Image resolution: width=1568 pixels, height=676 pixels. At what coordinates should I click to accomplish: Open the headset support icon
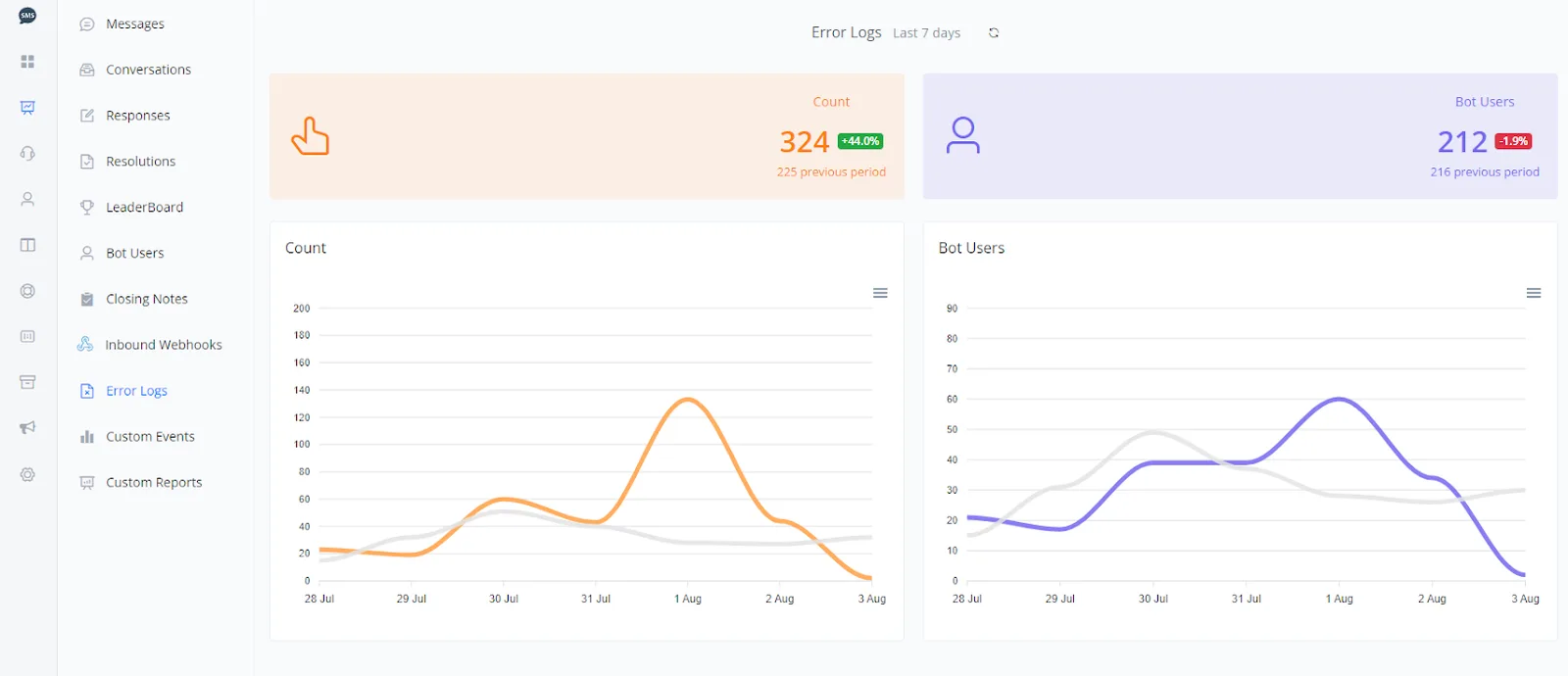point(27,153)
